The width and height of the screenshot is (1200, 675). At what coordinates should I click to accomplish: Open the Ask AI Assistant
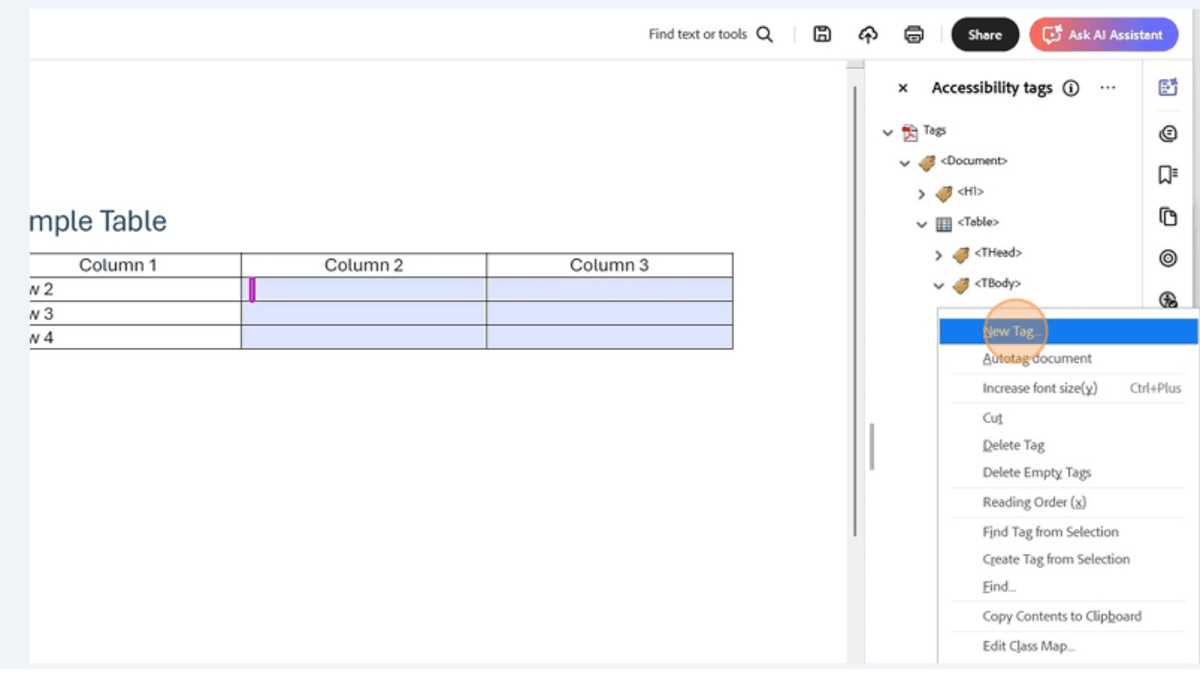pos(1103,34)
